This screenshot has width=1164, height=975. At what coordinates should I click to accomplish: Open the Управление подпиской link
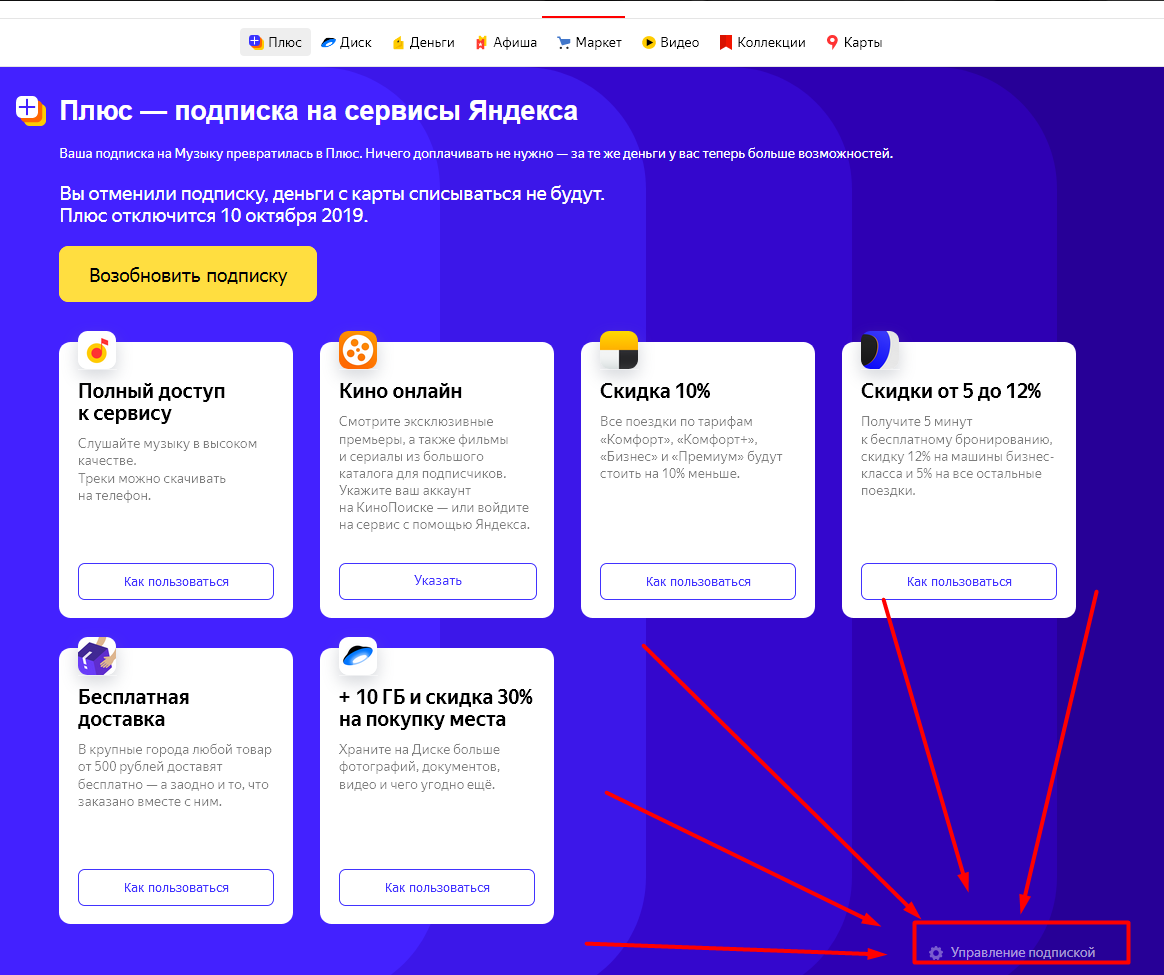click(x=1022, y=952)
